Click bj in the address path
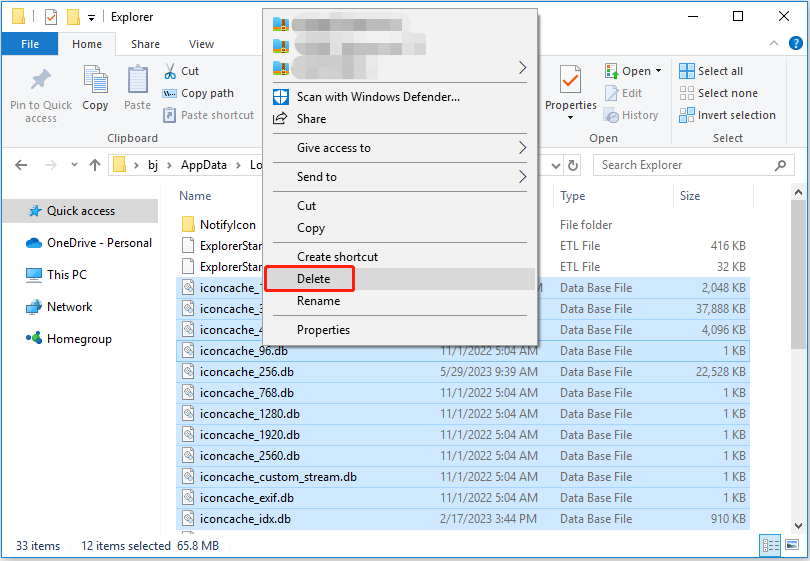810x561 pixels. [x=153, y=165]
